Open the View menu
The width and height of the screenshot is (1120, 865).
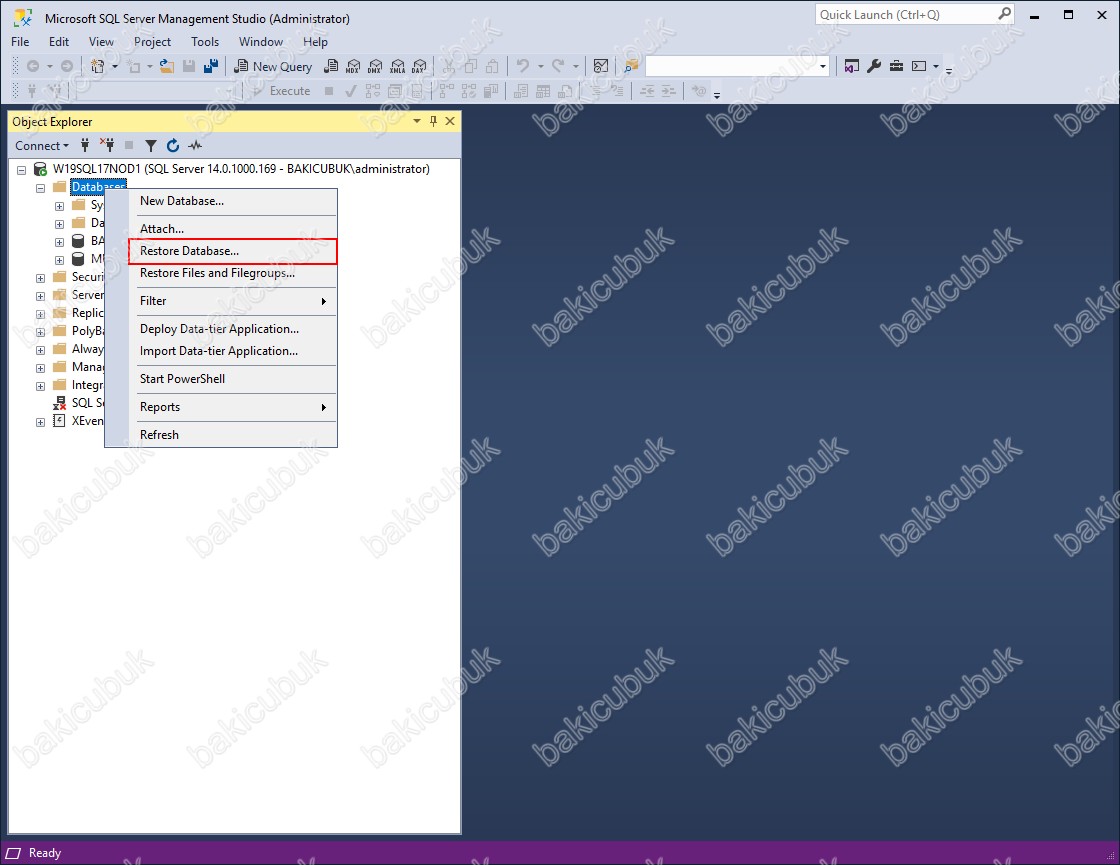(x=101, y=41)
